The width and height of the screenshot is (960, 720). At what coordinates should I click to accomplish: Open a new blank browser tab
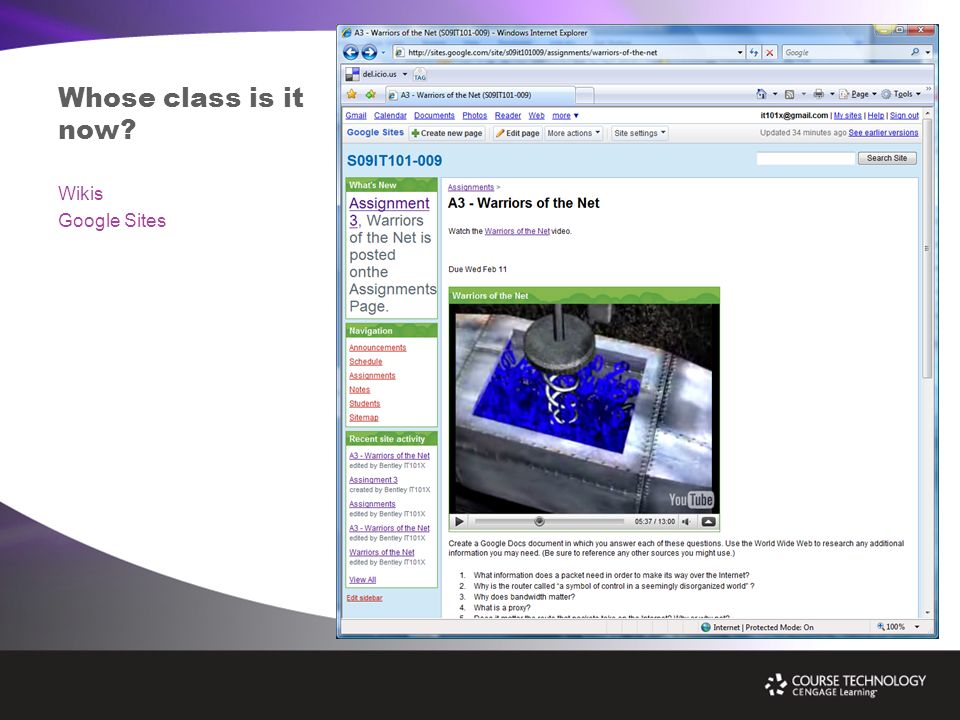tap(585, 95)
